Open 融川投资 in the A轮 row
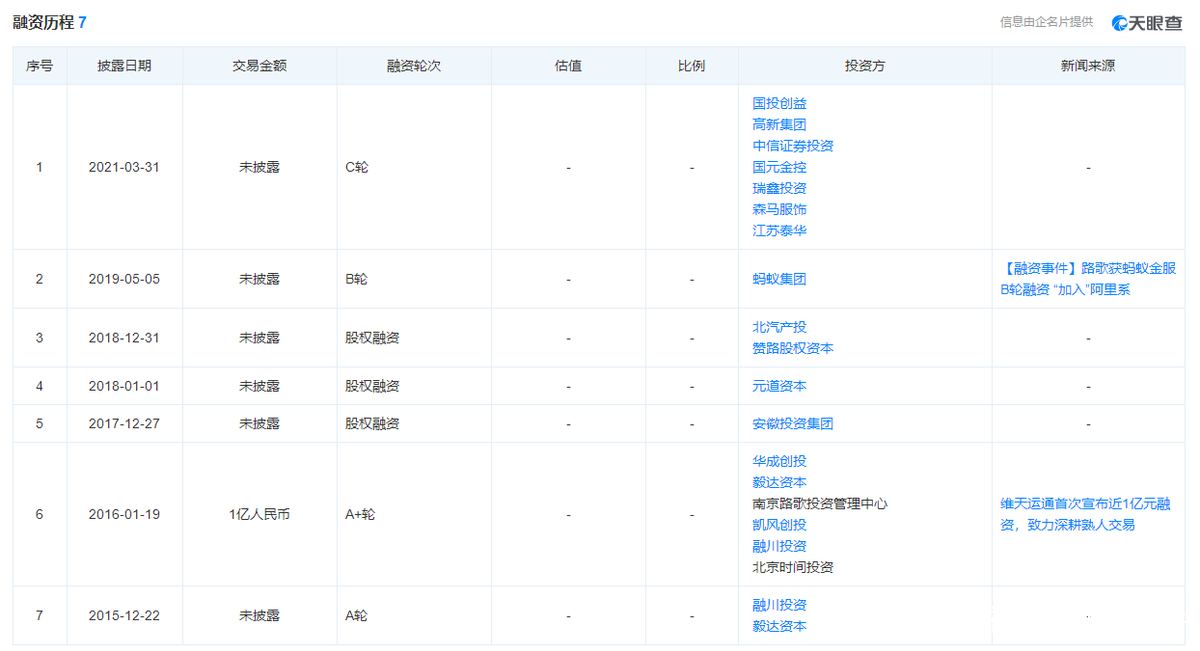 pos(779,605)
